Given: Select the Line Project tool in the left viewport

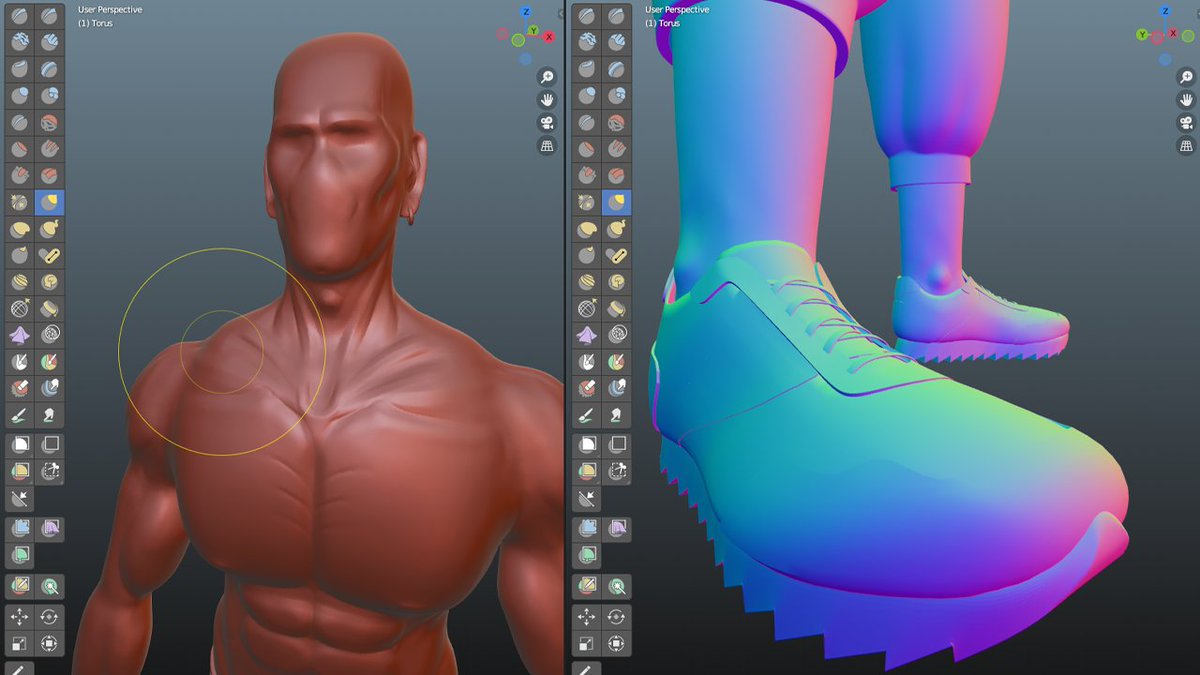Looking at the screenshot, I should click(x=19, y=498).
